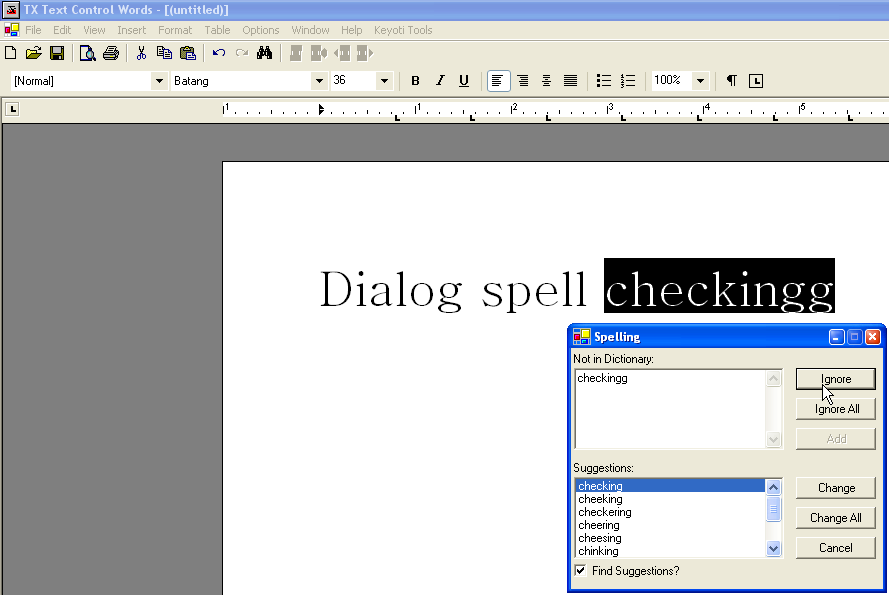Open the Keyoti Tools menu
Viewport: 889px width, 595px height.
(x=403, y=30)
